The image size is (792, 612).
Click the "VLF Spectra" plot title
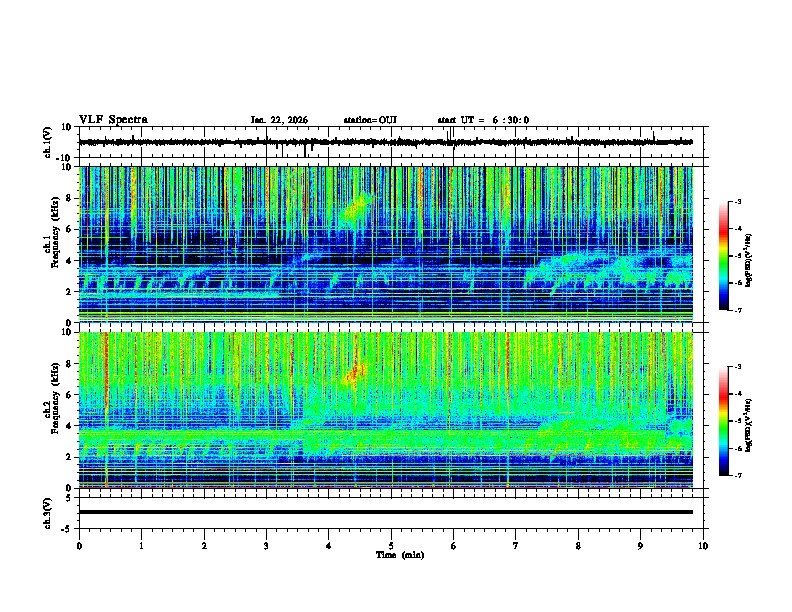point(113,120)
